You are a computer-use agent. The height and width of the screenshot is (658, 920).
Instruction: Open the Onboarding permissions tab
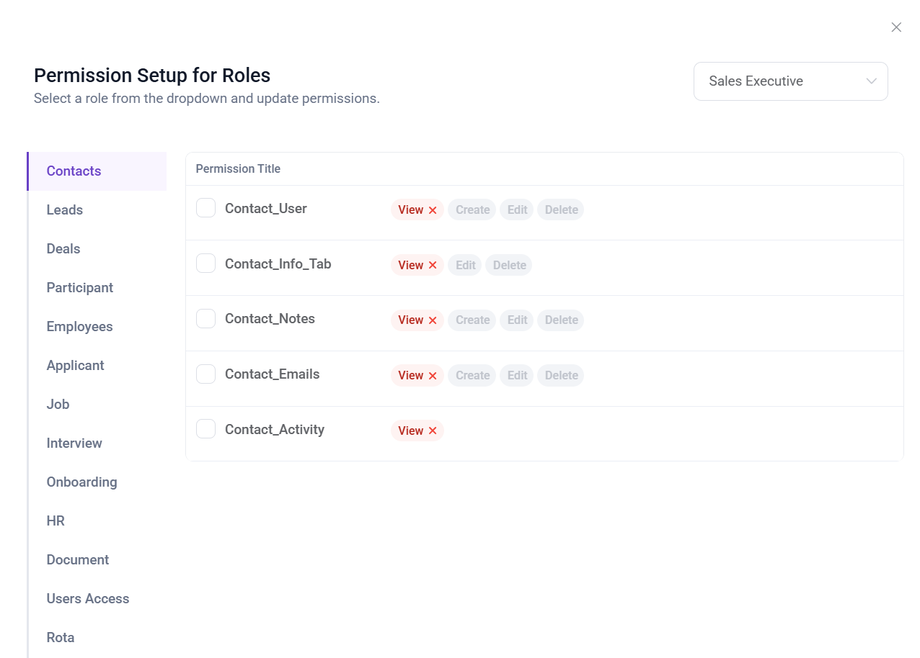click(x=82, y=482)
